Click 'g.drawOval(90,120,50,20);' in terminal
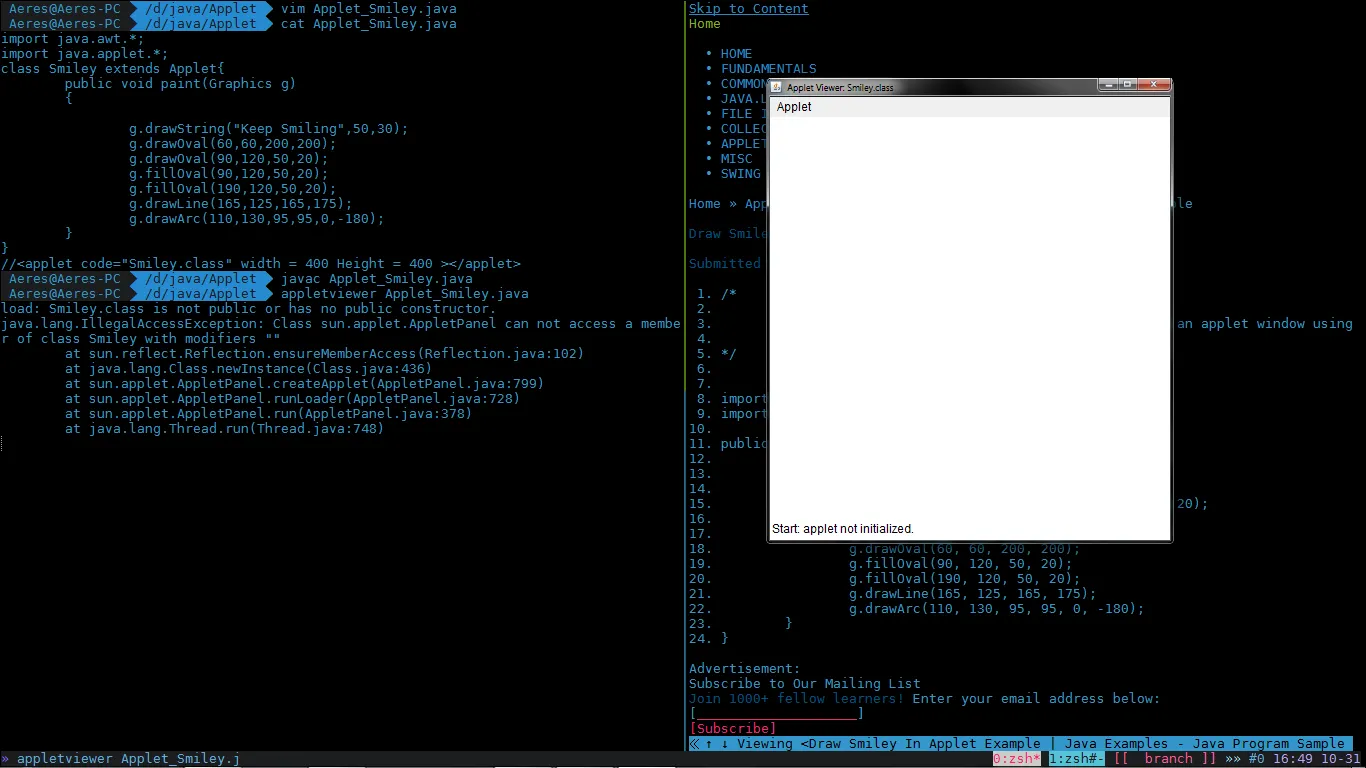The width and height of the screenshot is (1366, 768). (229, 159)
